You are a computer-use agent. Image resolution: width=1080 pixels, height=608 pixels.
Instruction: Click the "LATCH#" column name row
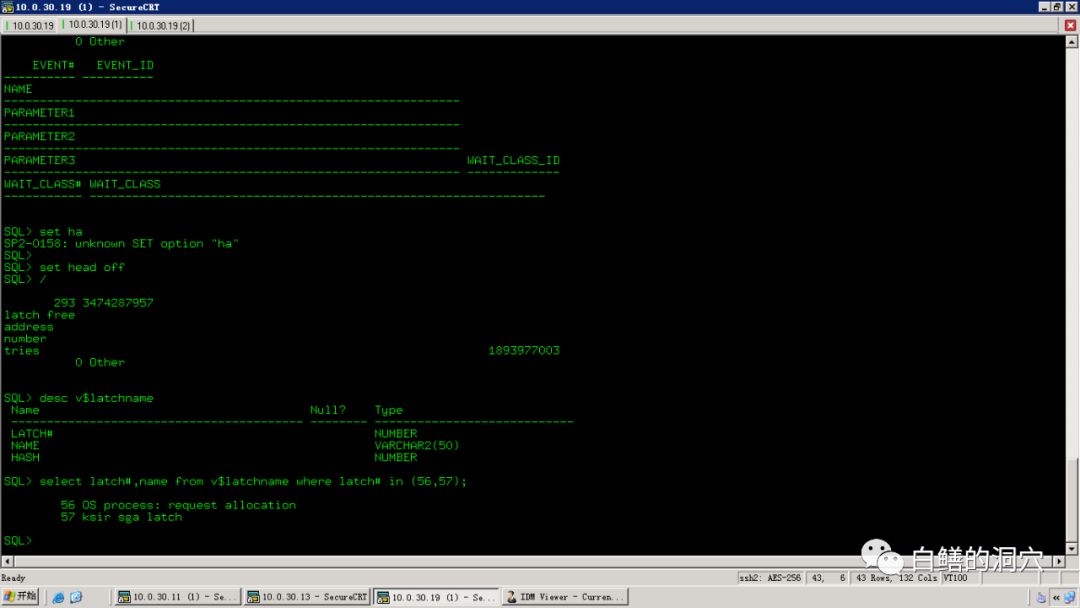click(x=32, y=434)
